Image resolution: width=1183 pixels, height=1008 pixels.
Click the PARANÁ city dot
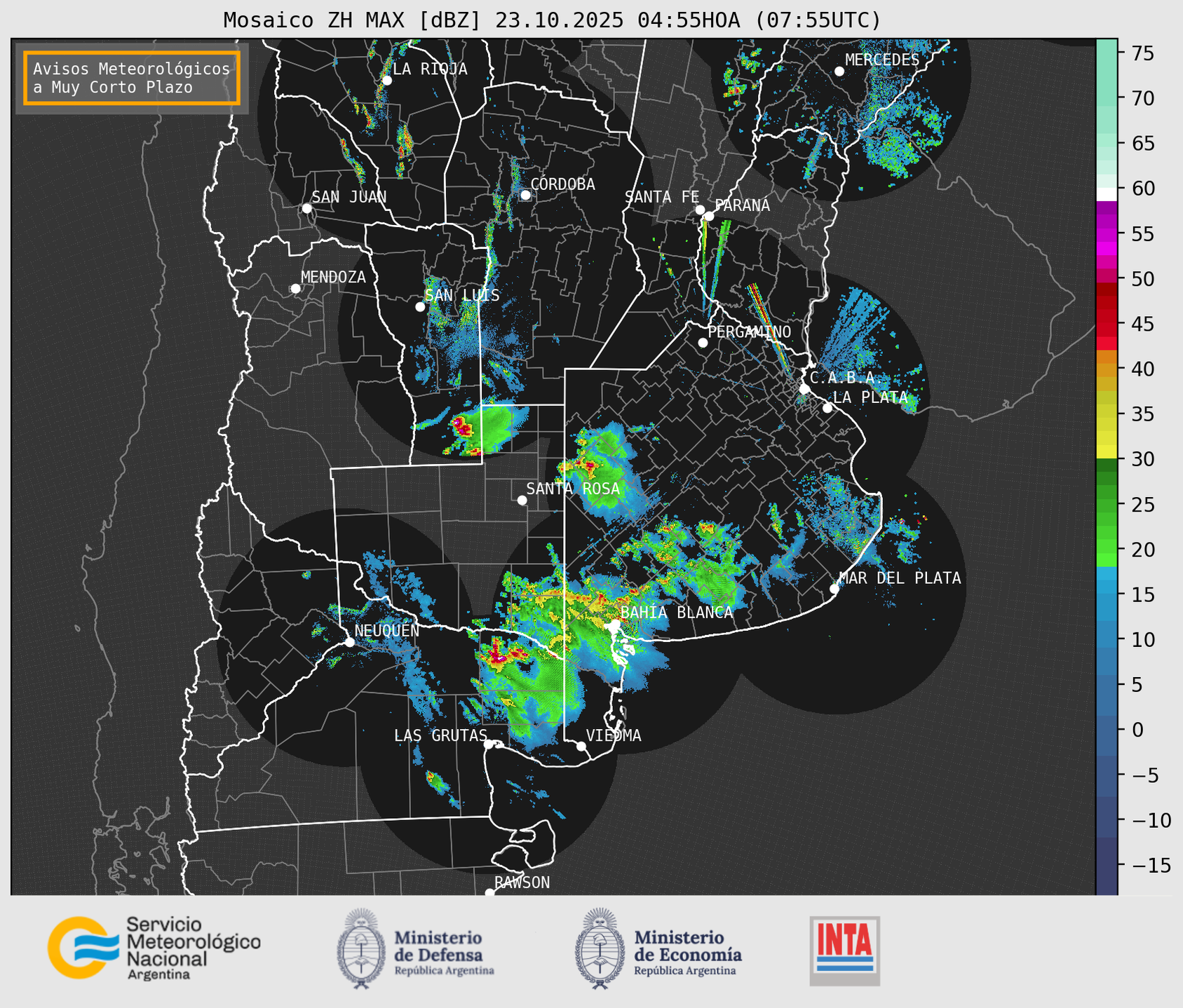pos(709,216)
